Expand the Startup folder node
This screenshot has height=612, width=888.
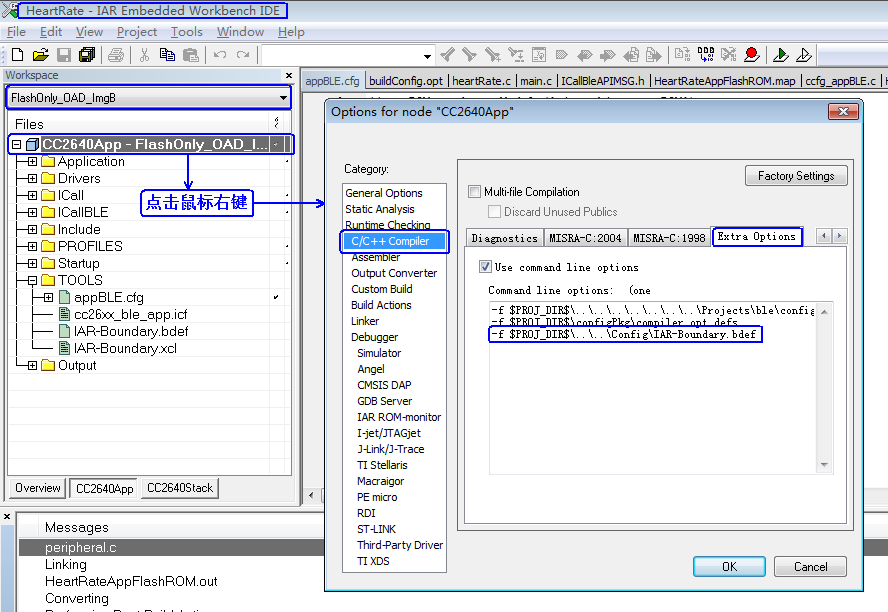(x=32, y=263)
